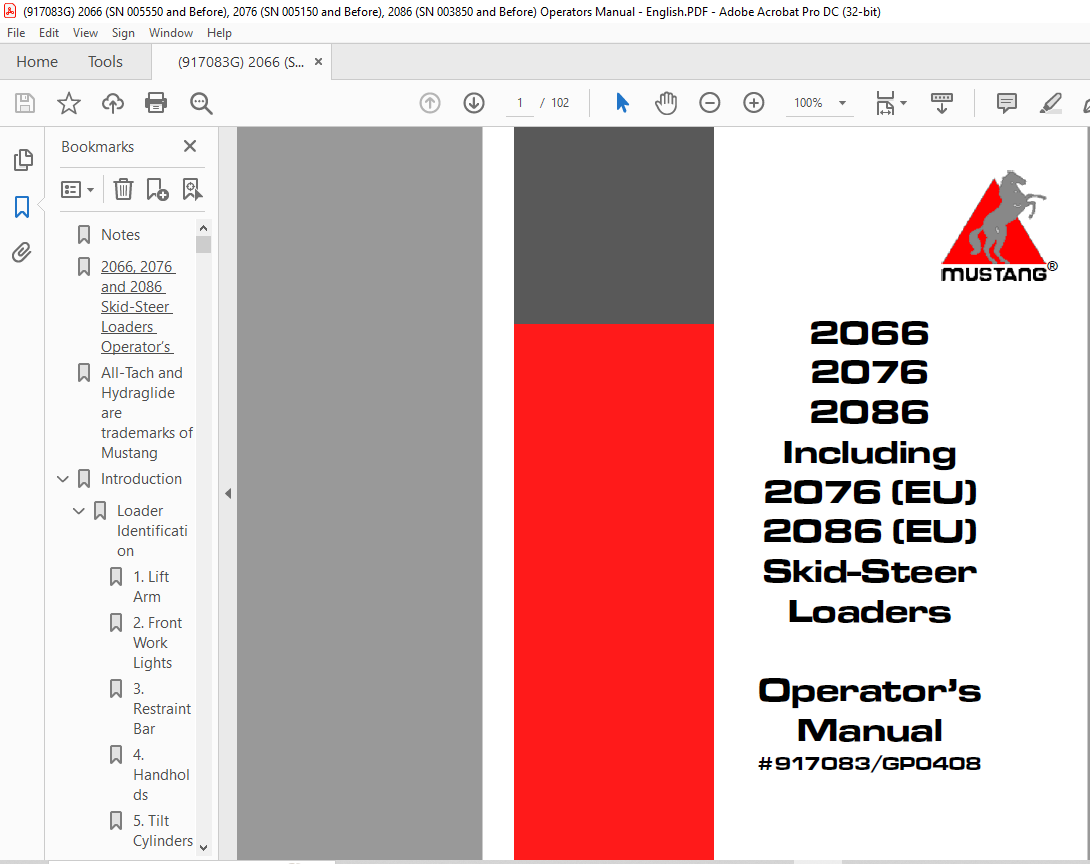Close the open PDF document tab
The image size is (1090, 864).
pyautogui.click(x=318, y=62)
